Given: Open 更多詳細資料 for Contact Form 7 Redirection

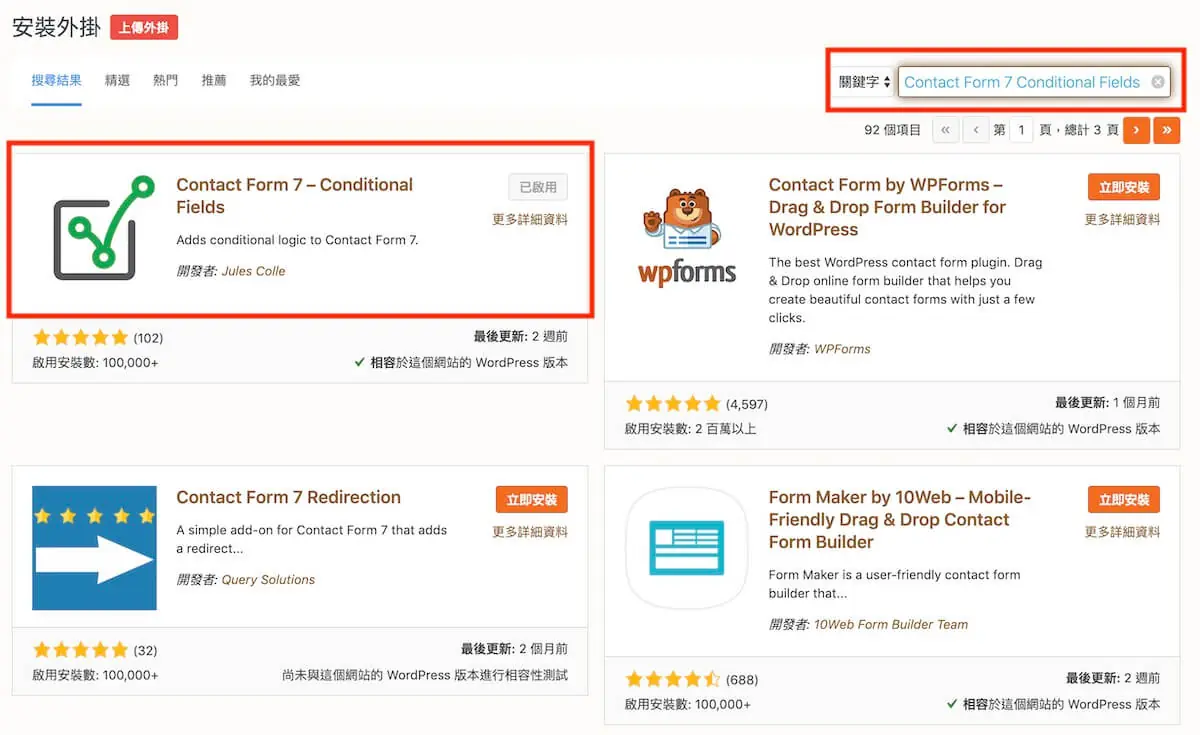Looking at the screenshot, I should tap(530, 532).
